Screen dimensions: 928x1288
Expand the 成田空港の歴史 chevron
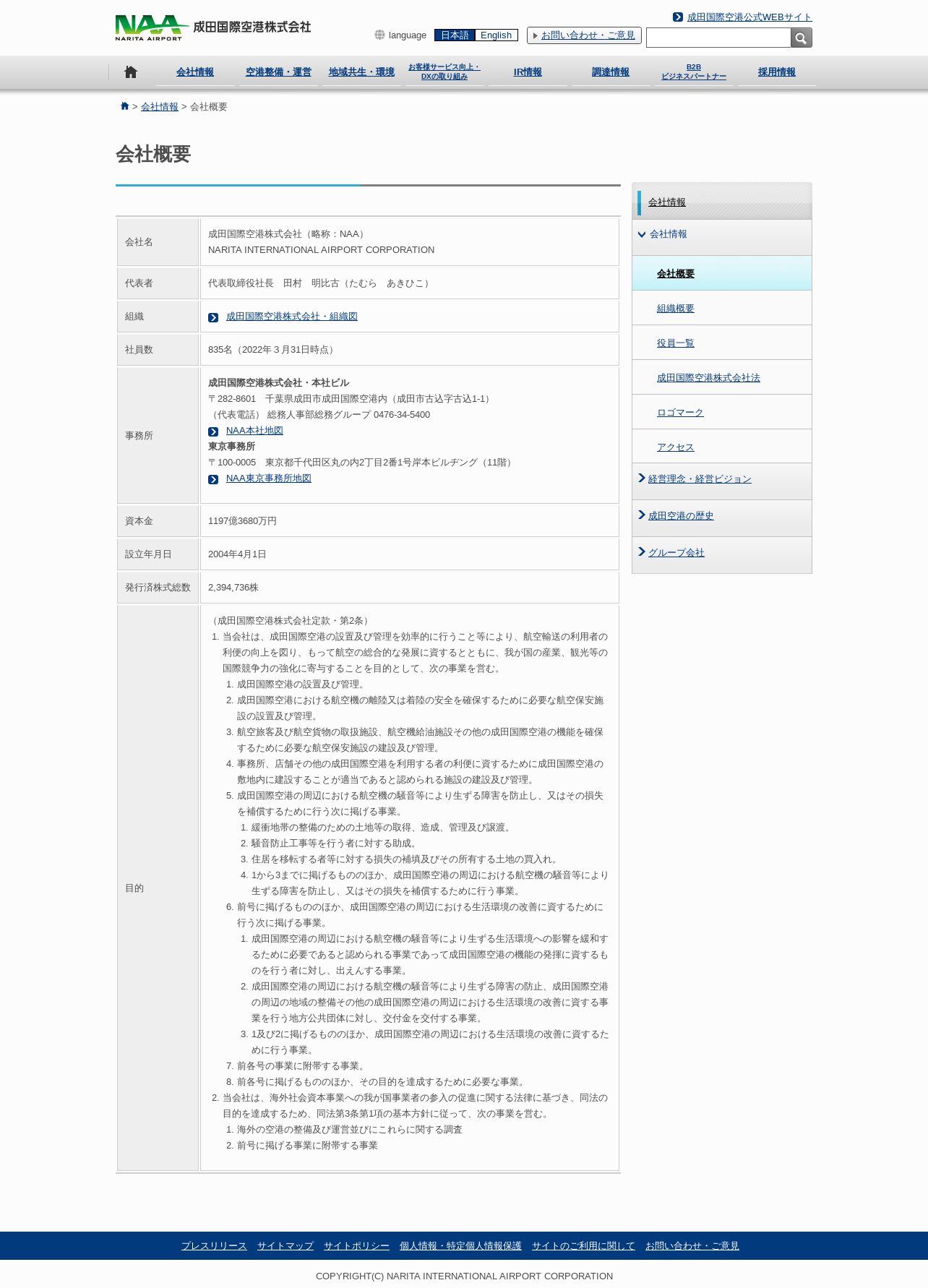click(x=641, y=515)
